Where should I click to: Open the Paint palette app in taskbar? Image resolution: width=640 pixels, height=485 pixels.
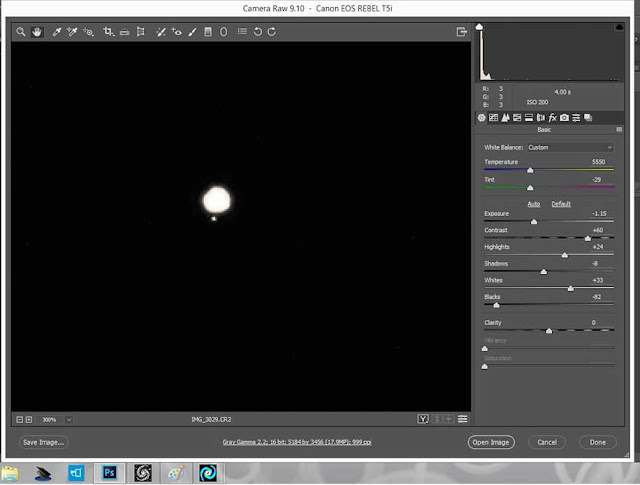176,473
